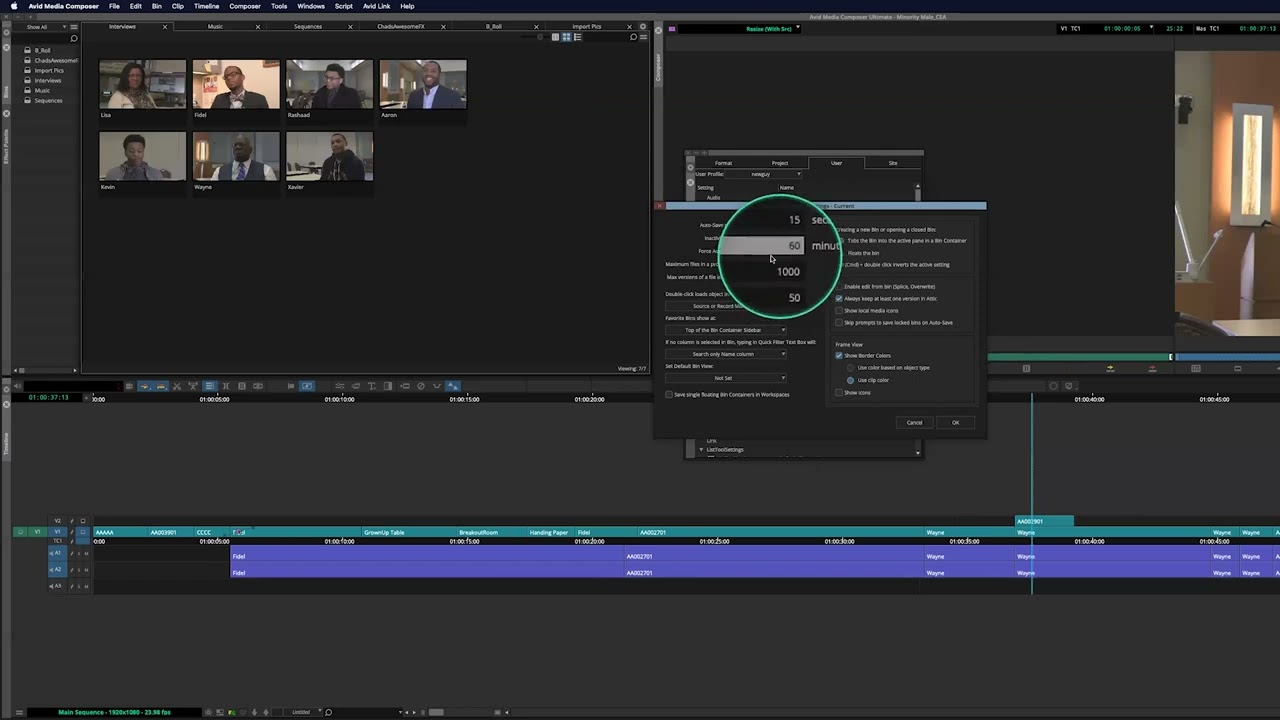The image size is (1280, 720).
Task: Open the Avid Link menu
Action: 376,6
